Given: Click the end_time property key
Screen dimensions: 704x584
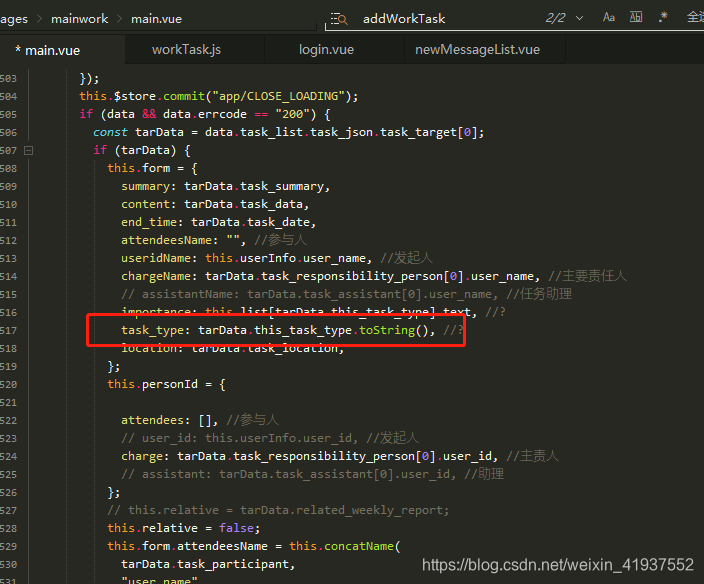Looking at the screenshot, I should 149,222.
